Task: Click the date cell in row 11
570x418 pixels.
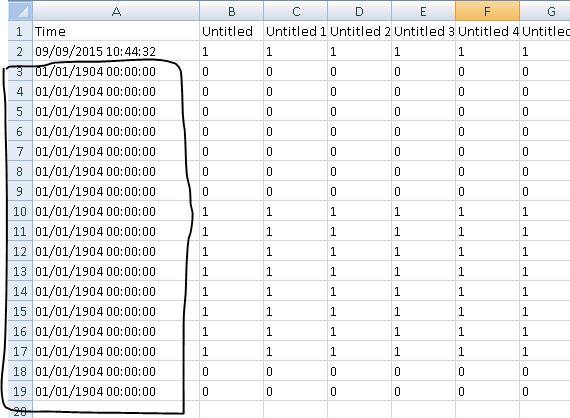Action: point(116,231)
